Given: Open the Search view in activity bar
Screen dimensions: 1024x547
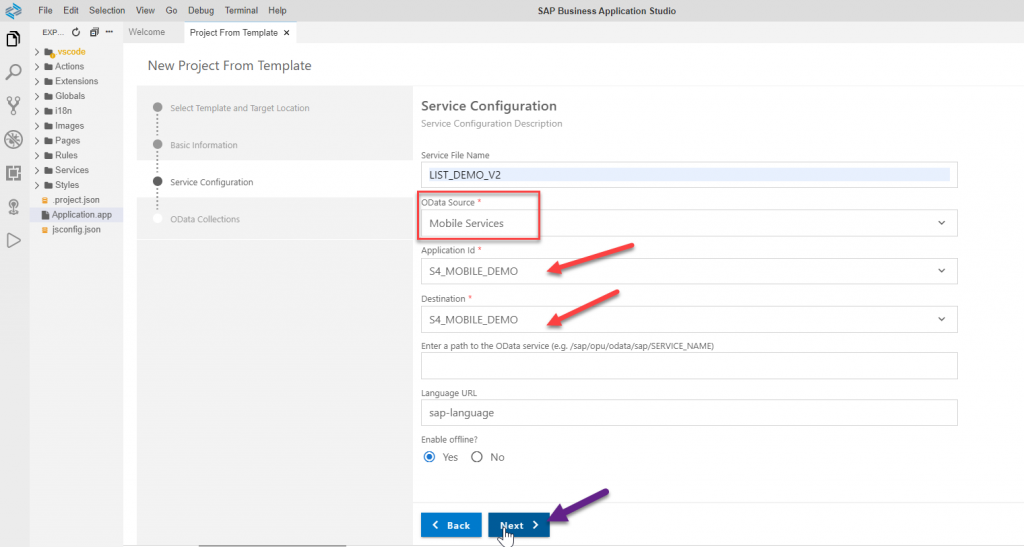Looking at the screenshot, I should [13, 72].
